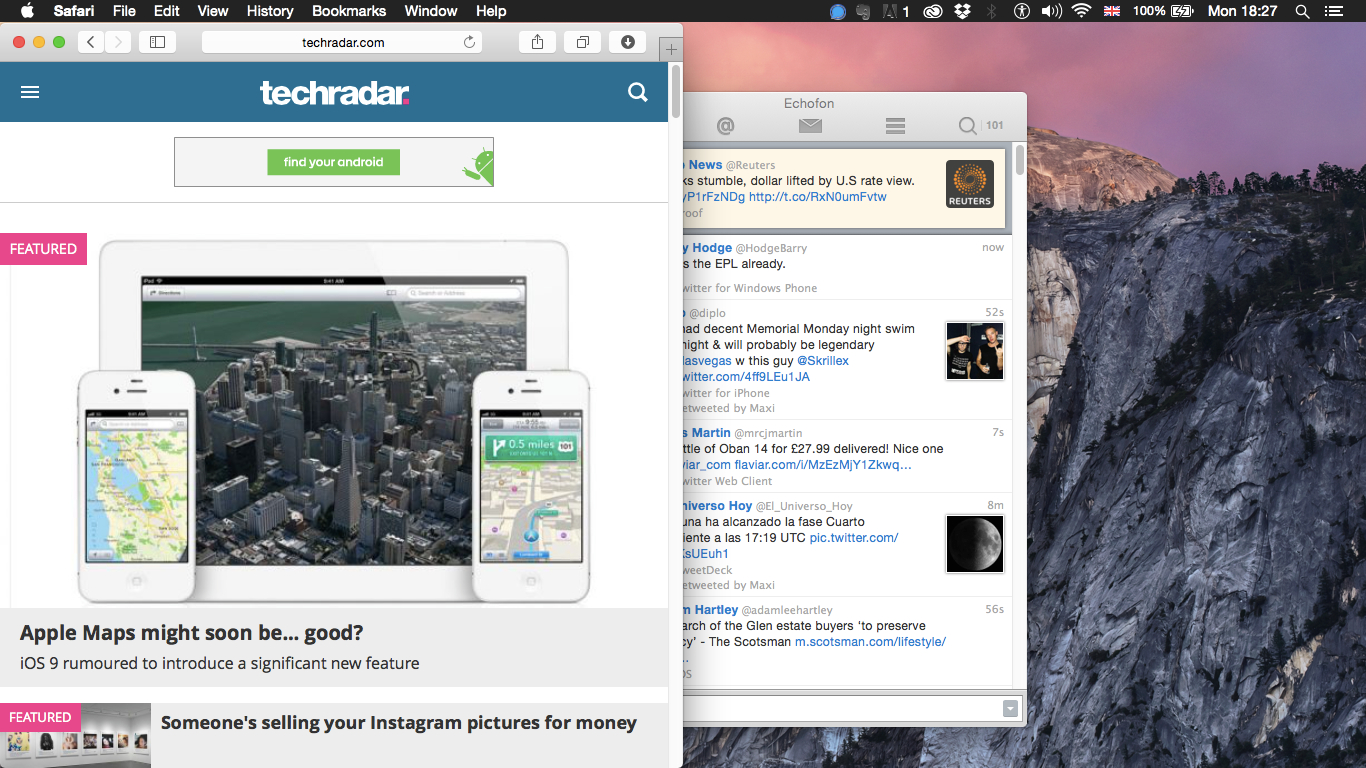Open the accessibility status icon

click(1021, 11)
